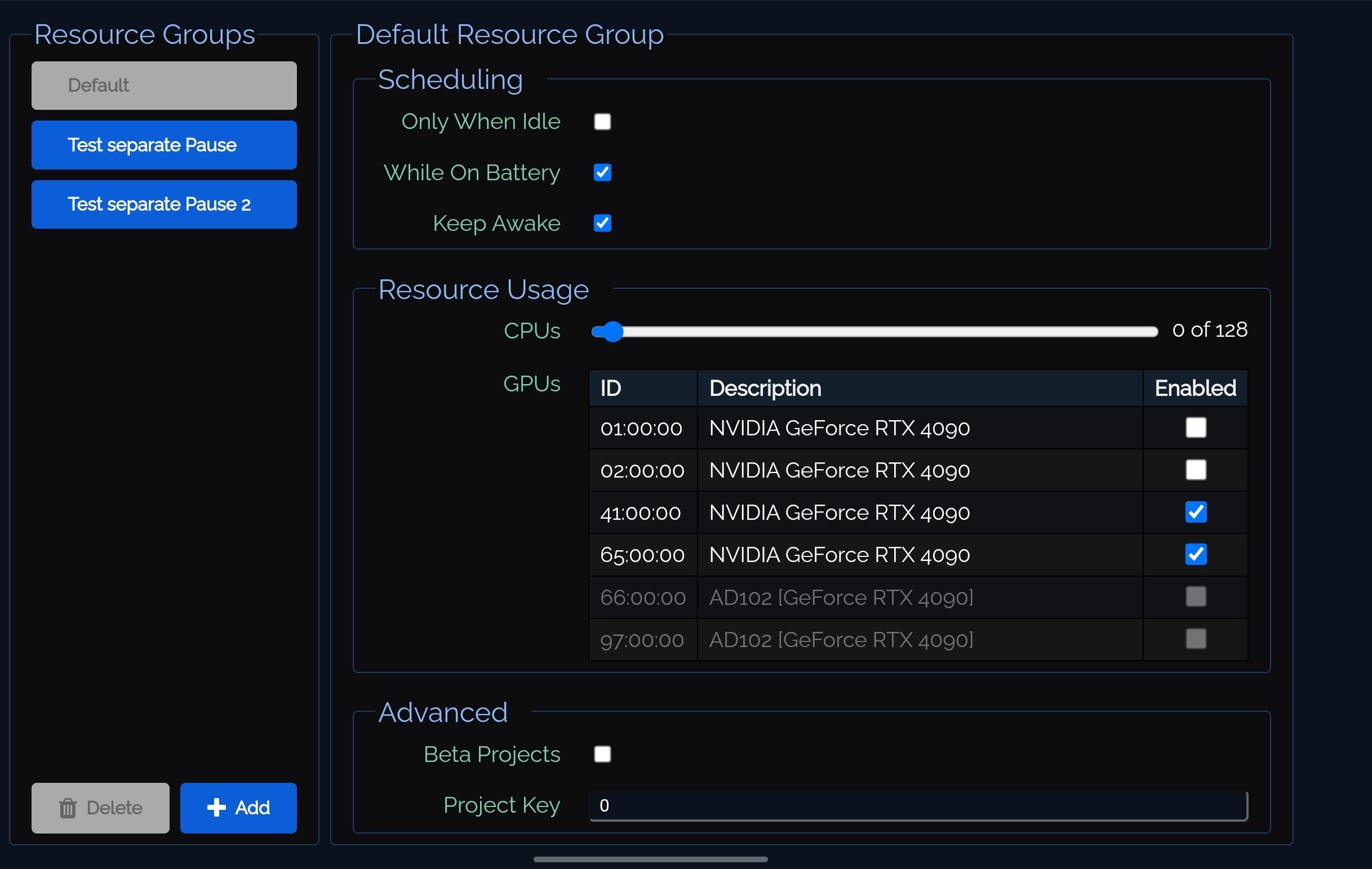This screenshot has width=1372, height=869.
Task: Open Test separate Pause group
Action: [164, 145]
